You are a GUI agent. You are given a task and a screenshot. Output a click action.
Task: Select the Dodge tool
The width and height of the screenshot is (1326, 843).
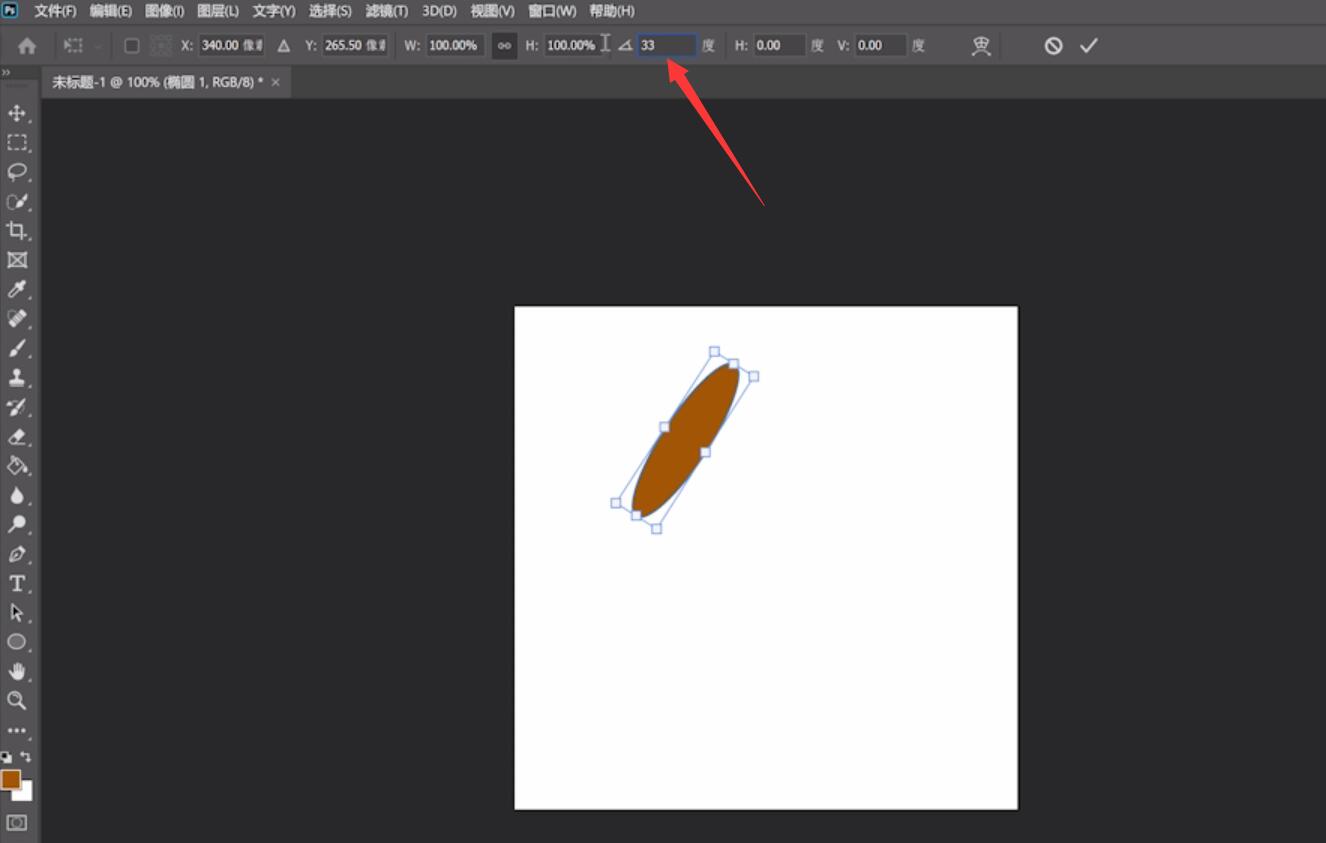(17, 525)
